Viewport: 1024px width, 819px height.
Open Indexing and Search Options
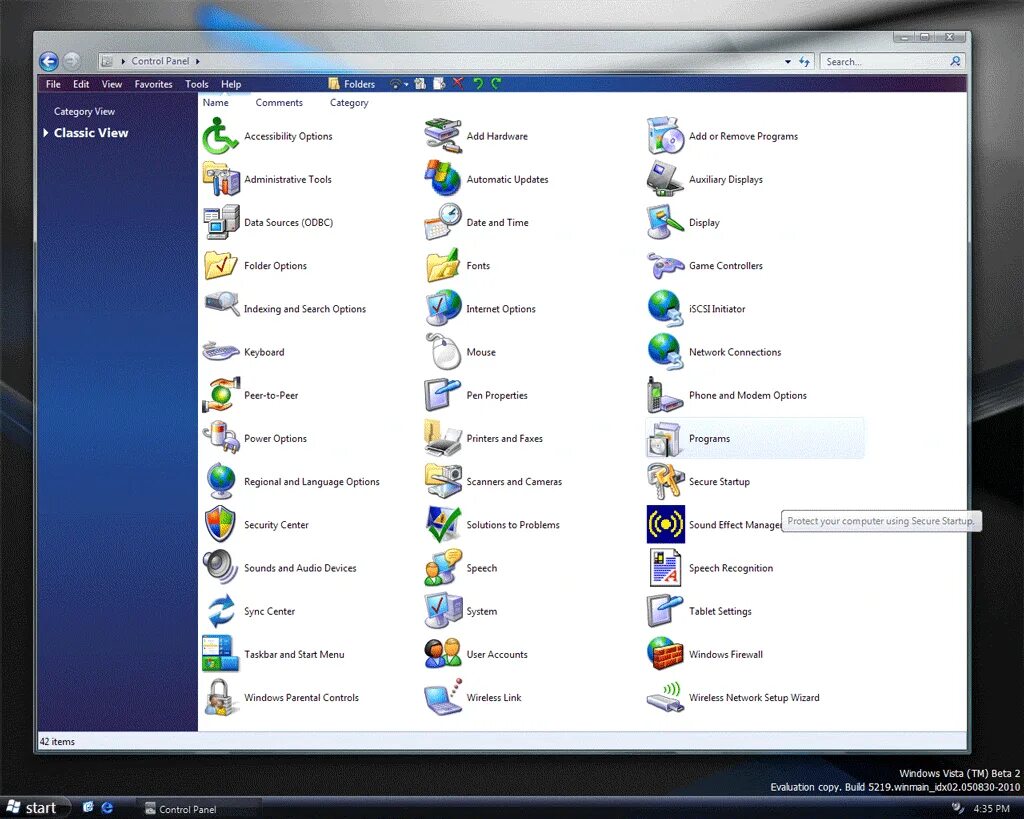[285, 308]
